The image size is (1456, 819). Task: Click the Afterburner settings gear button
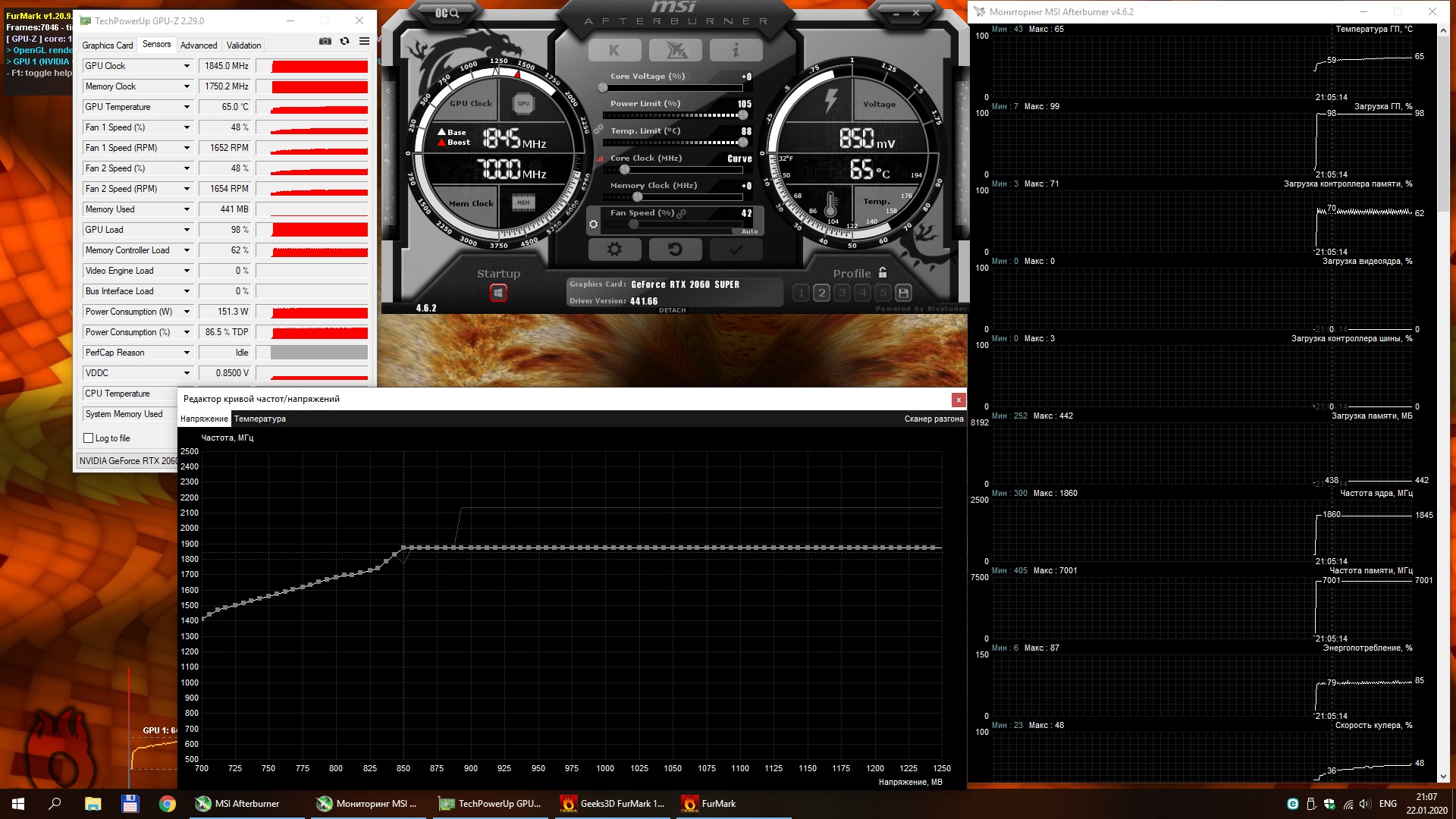614,249
